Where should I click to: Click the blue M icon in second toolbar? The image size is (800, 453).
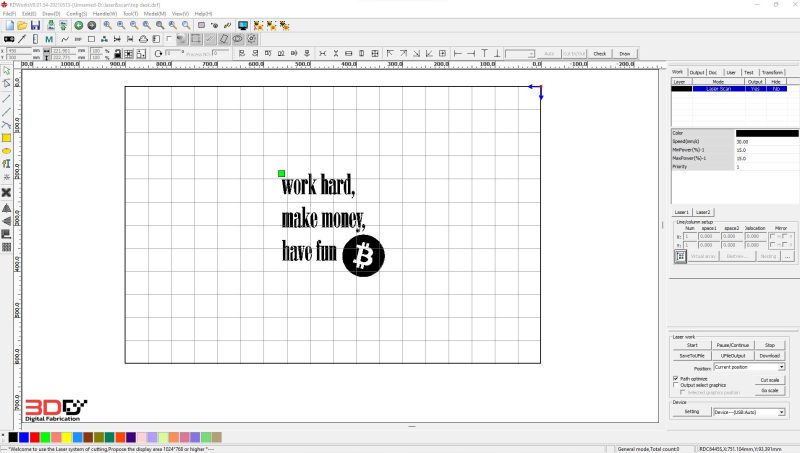click(49, 39)
